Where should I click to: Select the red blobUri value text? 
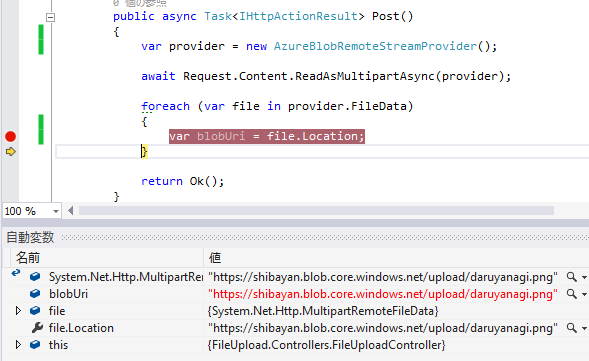click(x=383, y=294)
